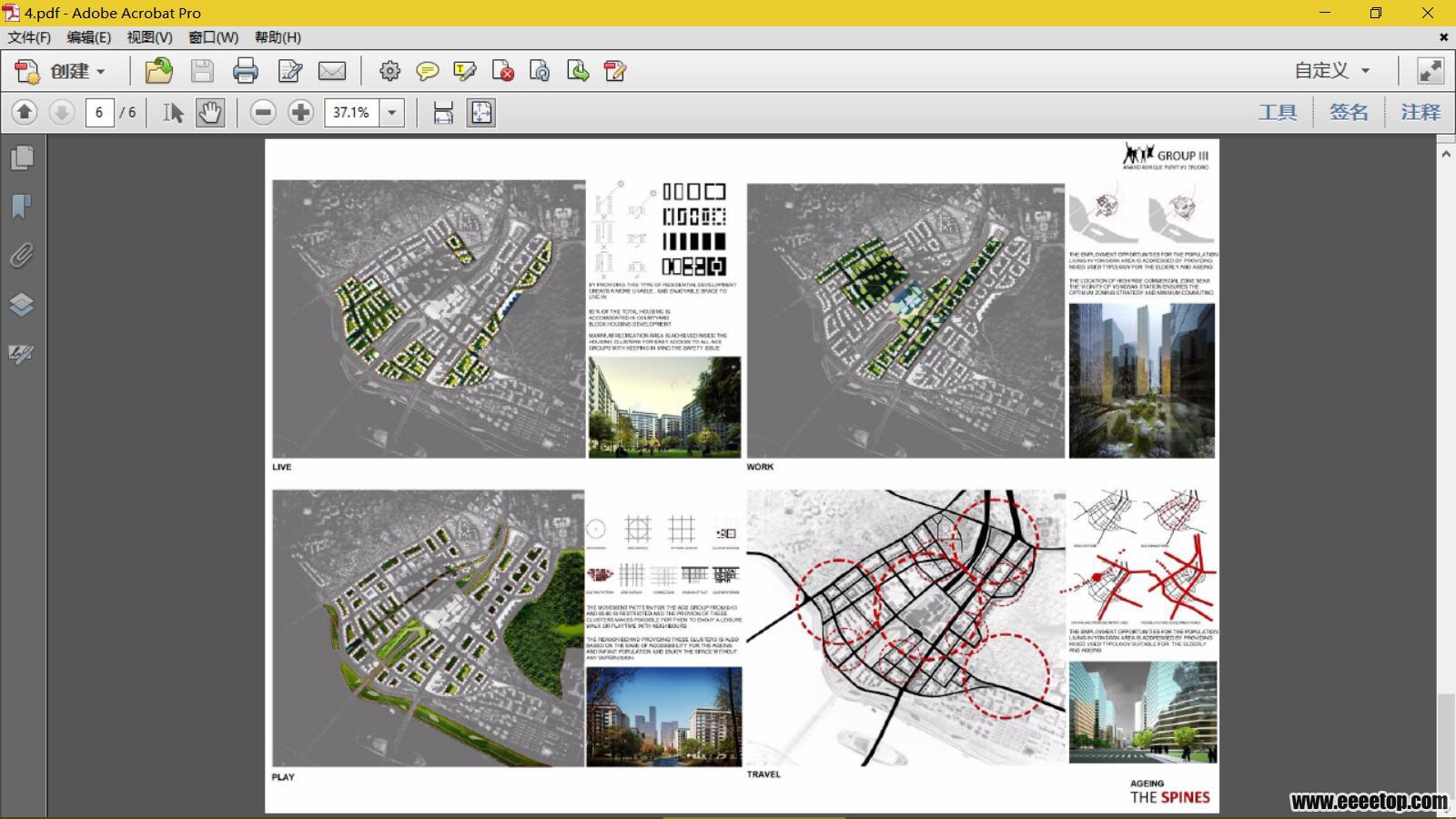Open the zoom level dropdown arrow
This screenshot has height=819, width=1456.
tap(392, 112)
